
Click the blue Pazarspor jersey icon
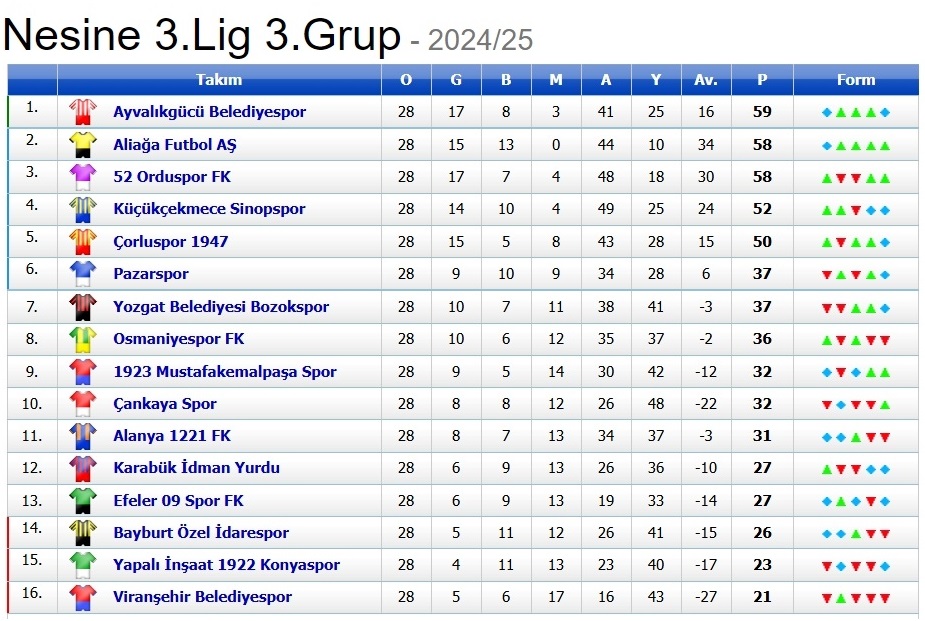click(82, 274)
